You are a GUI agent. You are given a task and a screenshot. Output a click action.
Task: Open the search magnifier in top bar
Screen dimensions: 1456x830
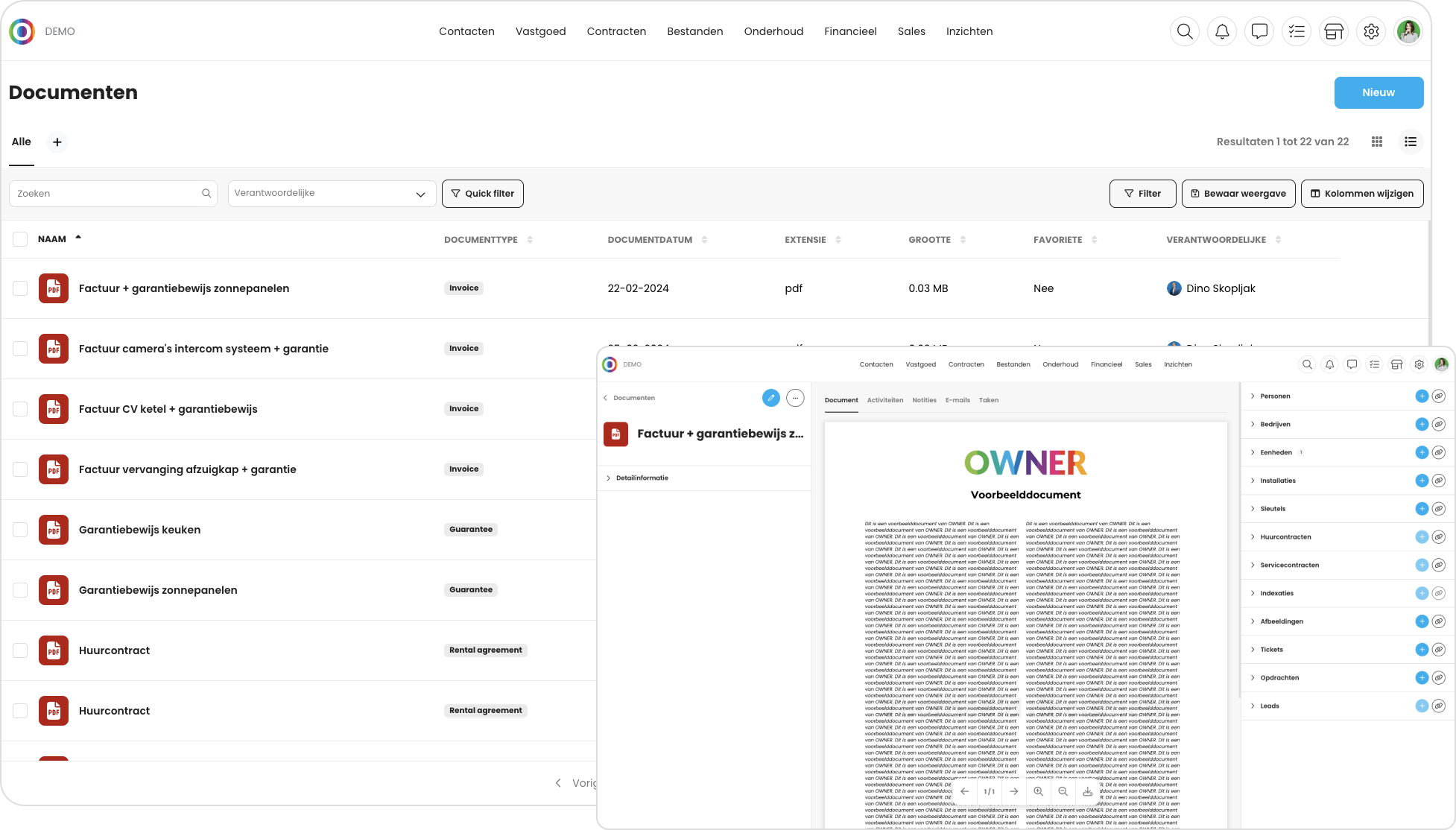[1185, 31]
